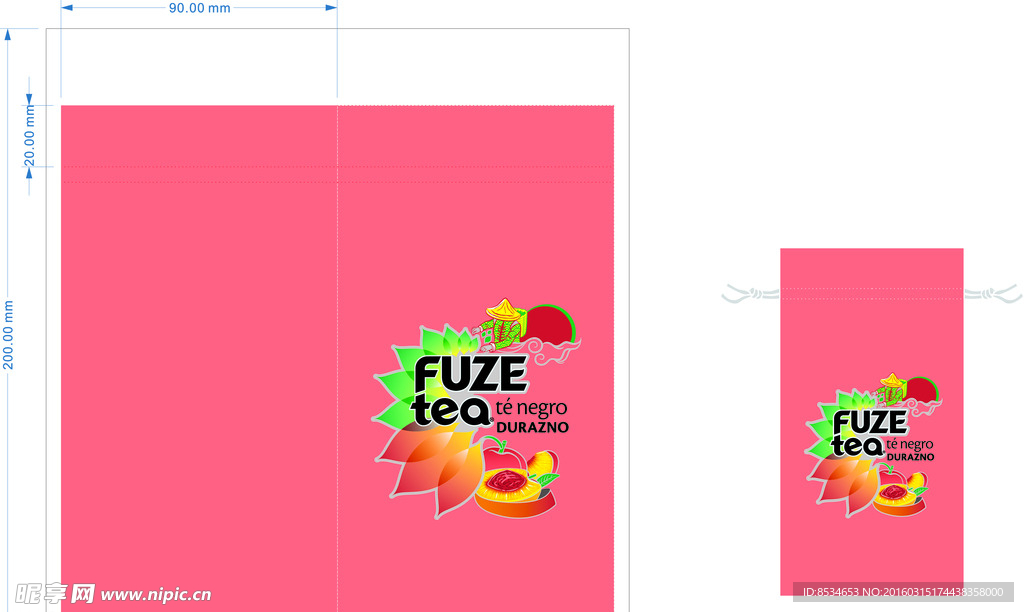Select the 200.00 mm height dimension label
The width and height of the screenshot is (1024, 612).
click(8, 334)
